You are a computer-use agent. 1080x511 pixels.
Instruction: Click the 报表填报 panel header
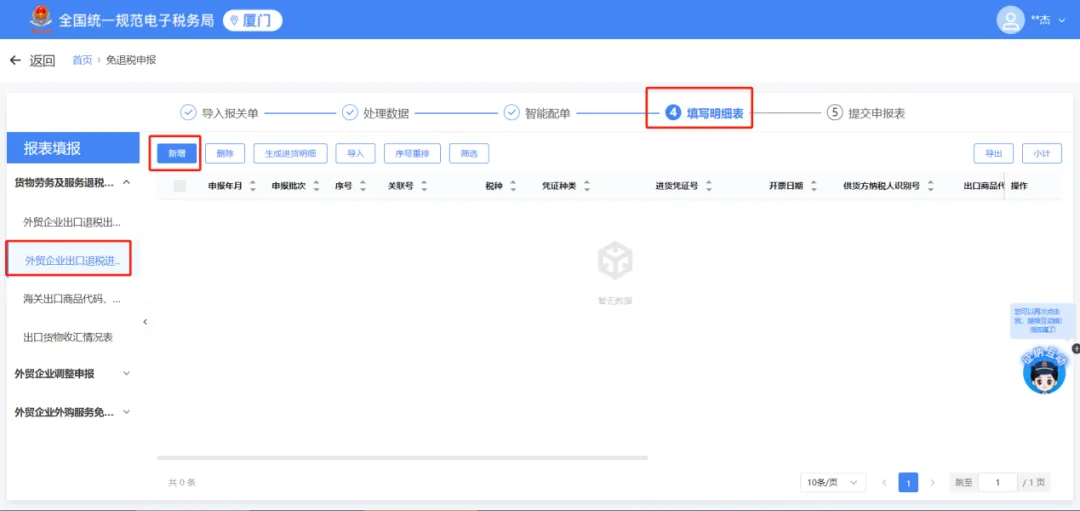[x=72, y=148]
